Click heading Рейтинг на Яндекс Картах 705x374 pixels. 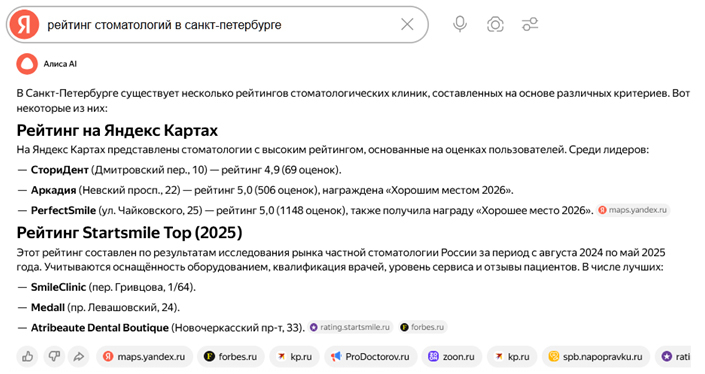click(x=117, y=130)
